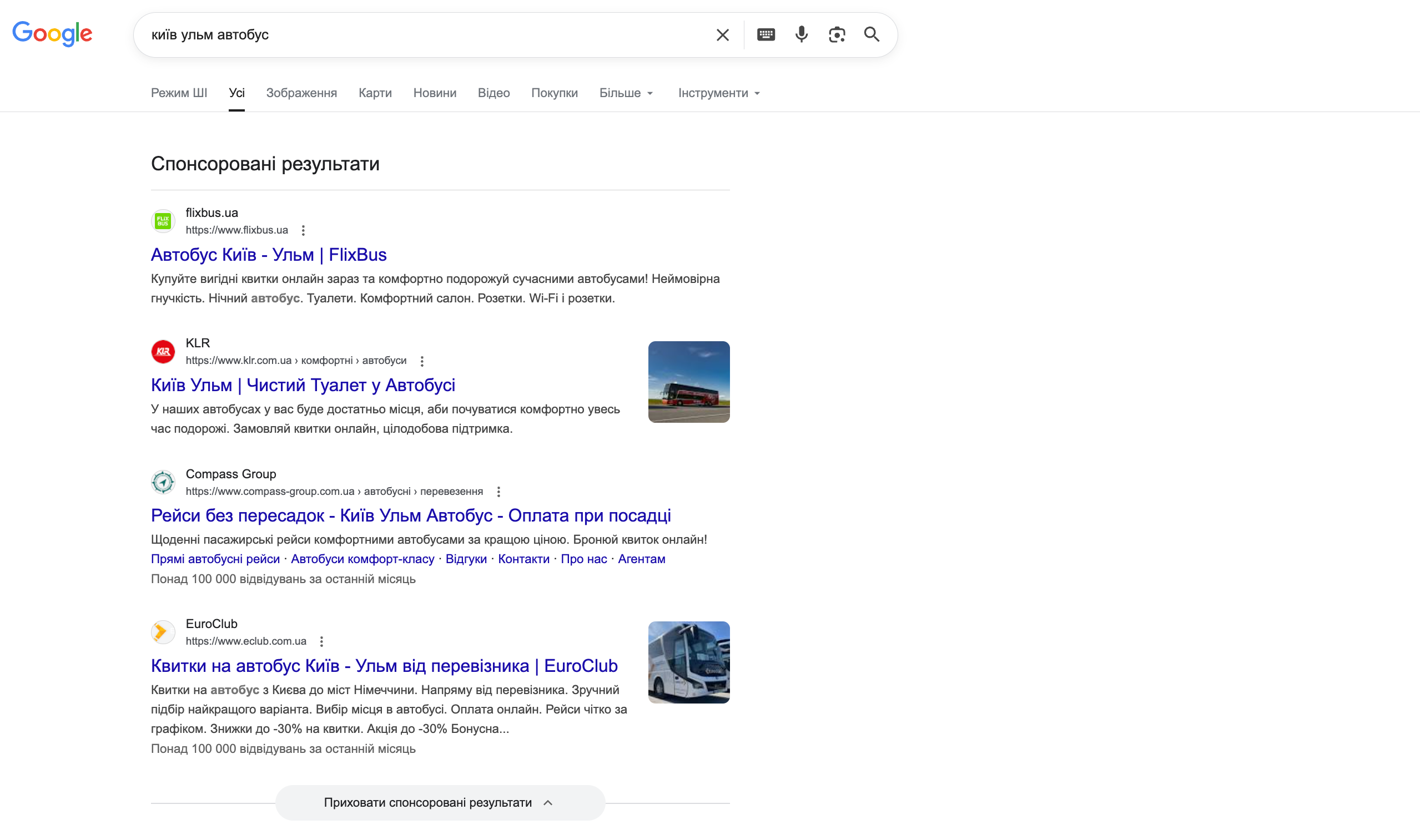Click the magnifying glass search button
Screen dimensions: 1420x840
[872, 34]
